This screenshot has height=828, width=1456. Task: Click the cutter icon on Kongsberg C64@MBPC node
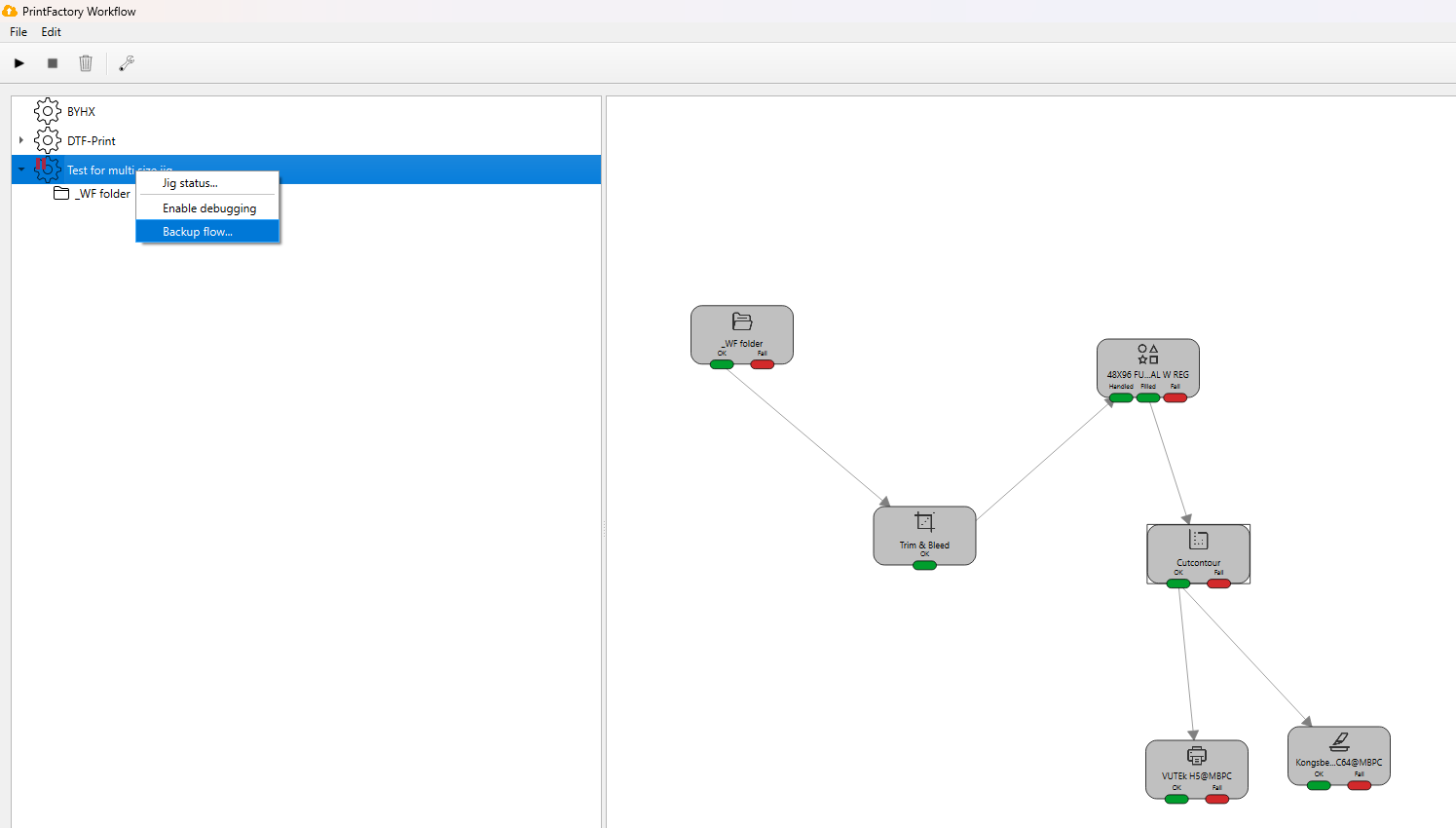point(1339,742)
